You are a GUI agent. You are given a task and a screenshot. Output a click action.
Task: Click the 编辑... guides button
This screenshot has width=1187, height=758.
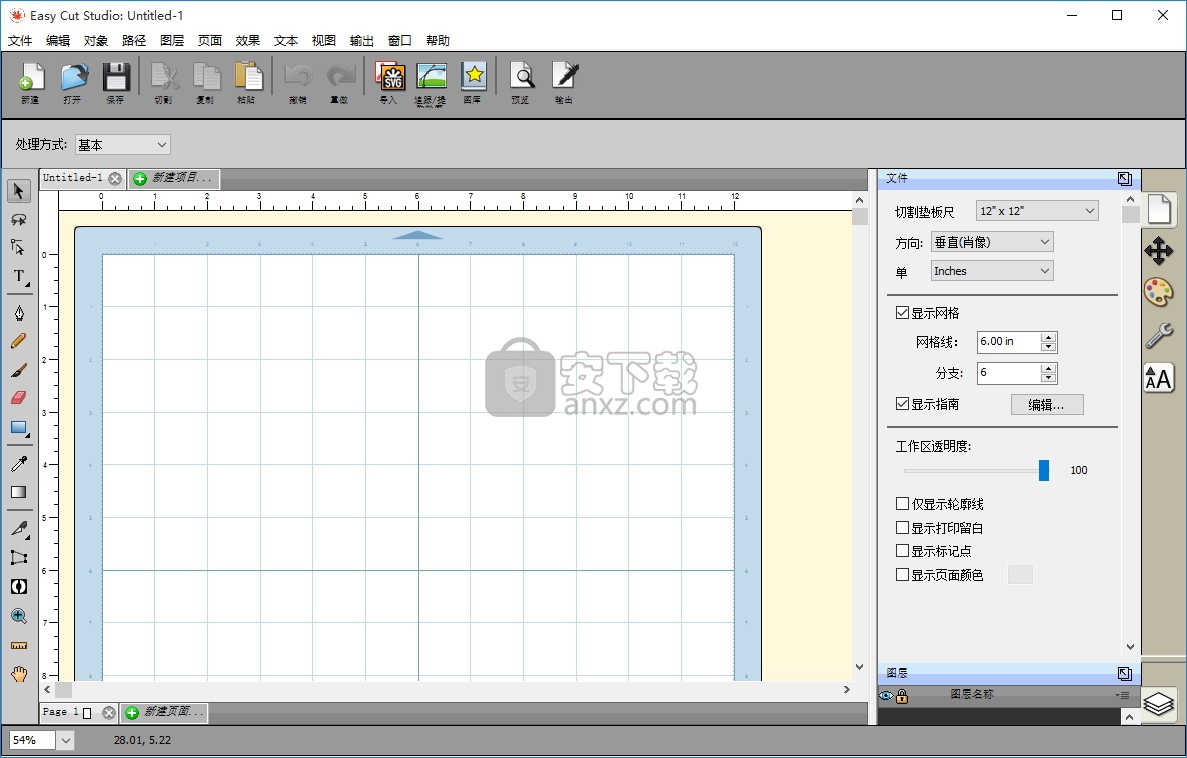point(1047,404)
